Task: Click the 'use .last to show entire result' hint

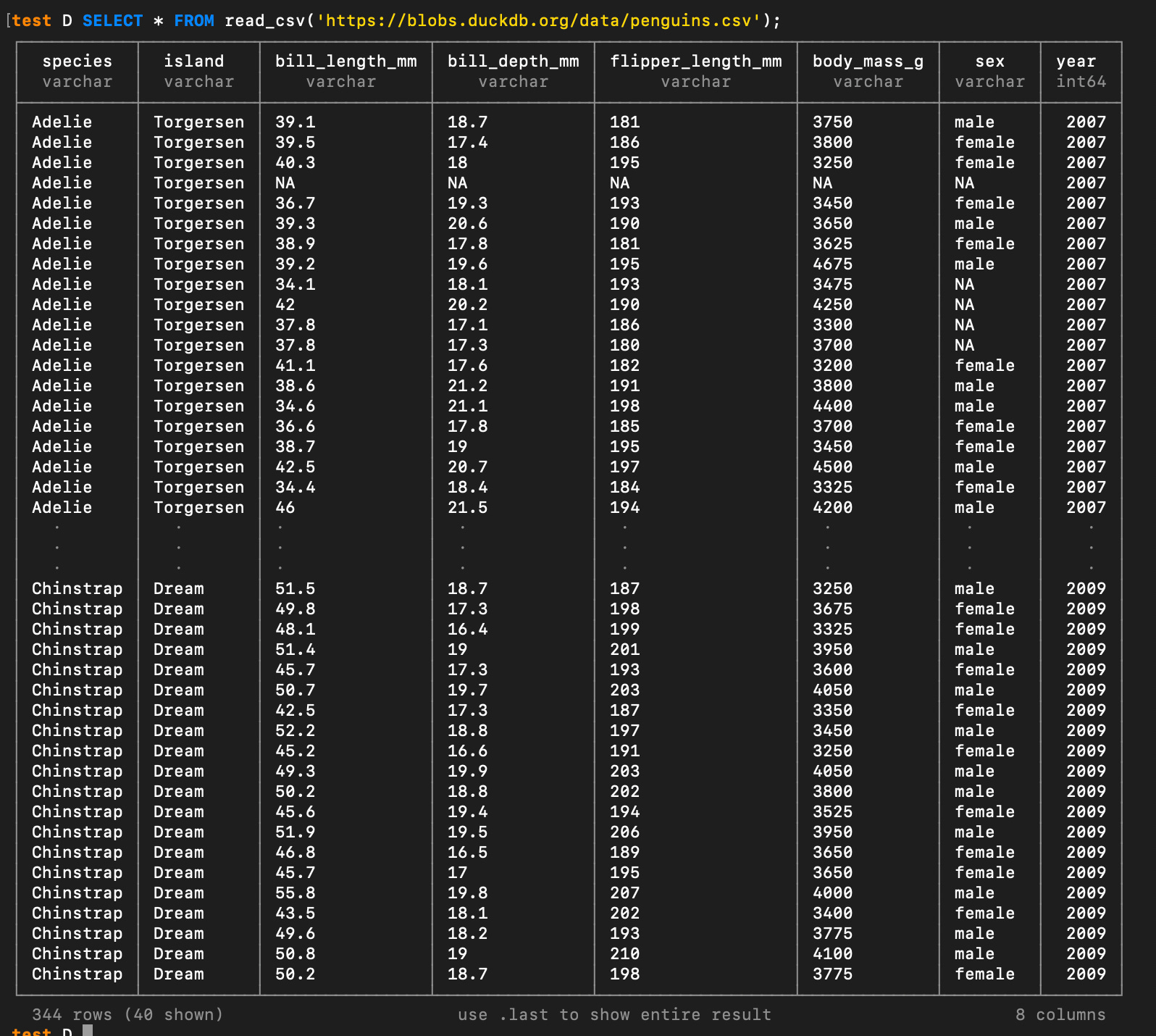Action: tap(615, 1014)
